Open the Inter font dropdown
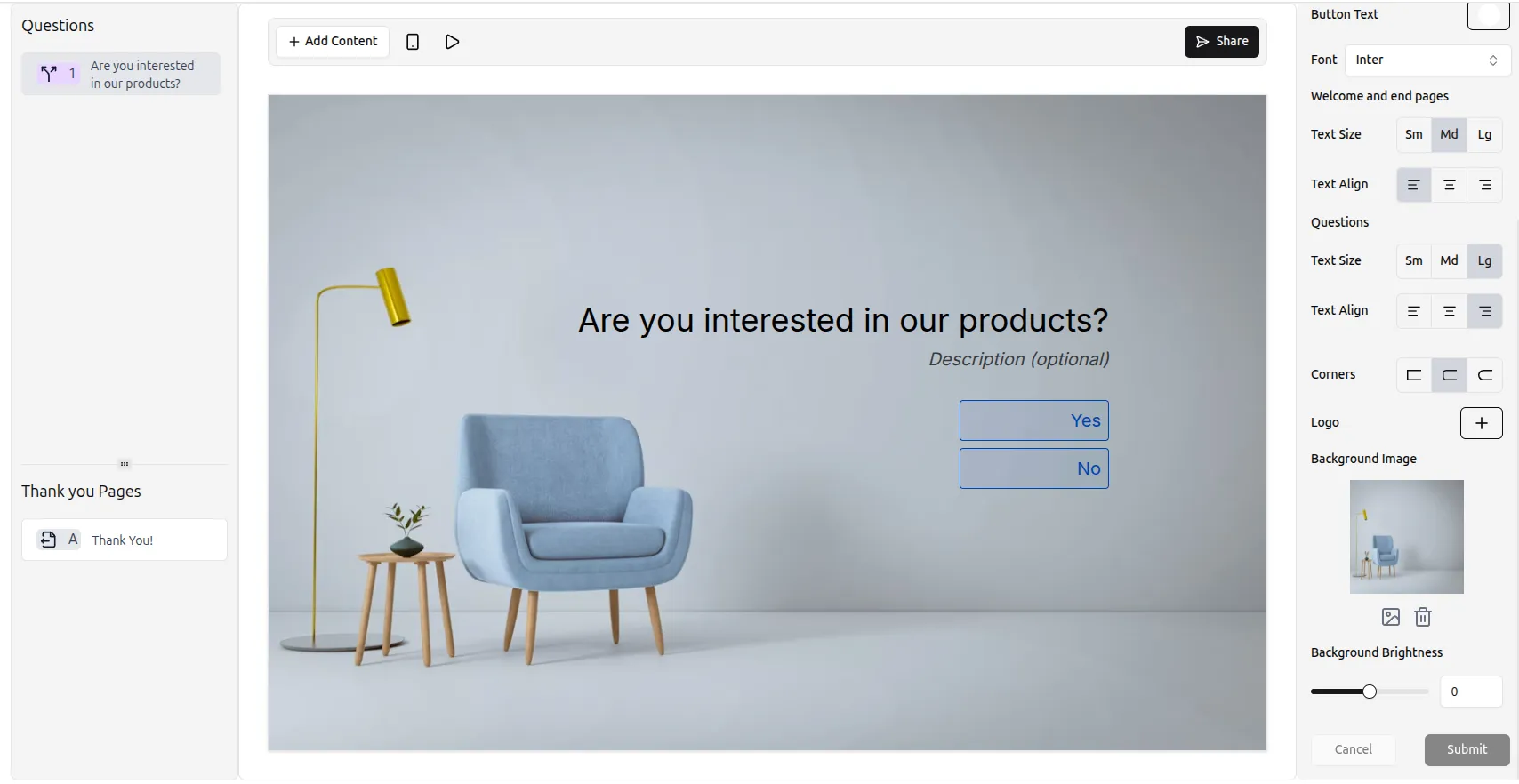The height and width of the screenshot is (784, 1519). tap(1427, 60)
